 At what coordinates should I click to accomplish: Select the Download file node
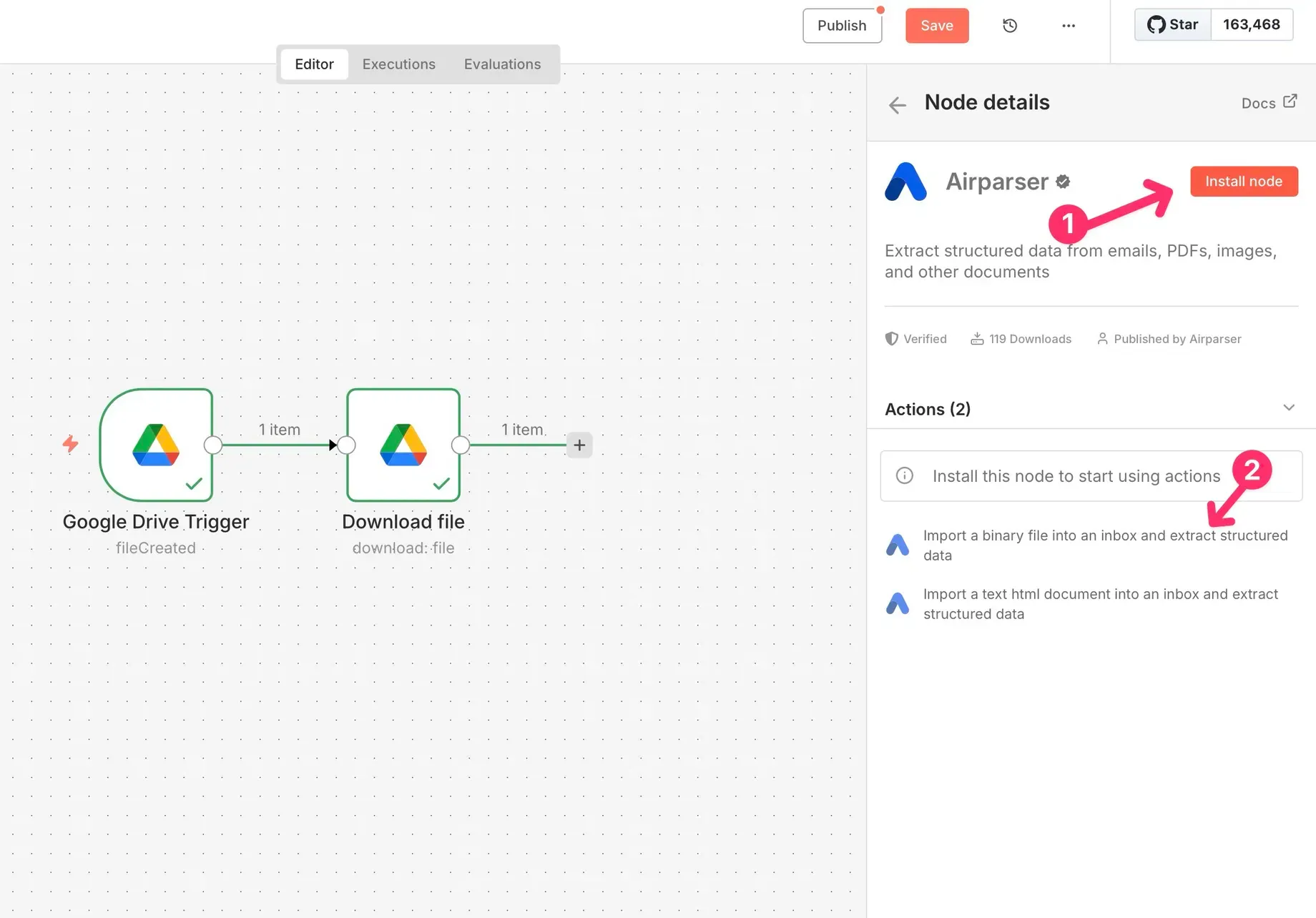403,445
